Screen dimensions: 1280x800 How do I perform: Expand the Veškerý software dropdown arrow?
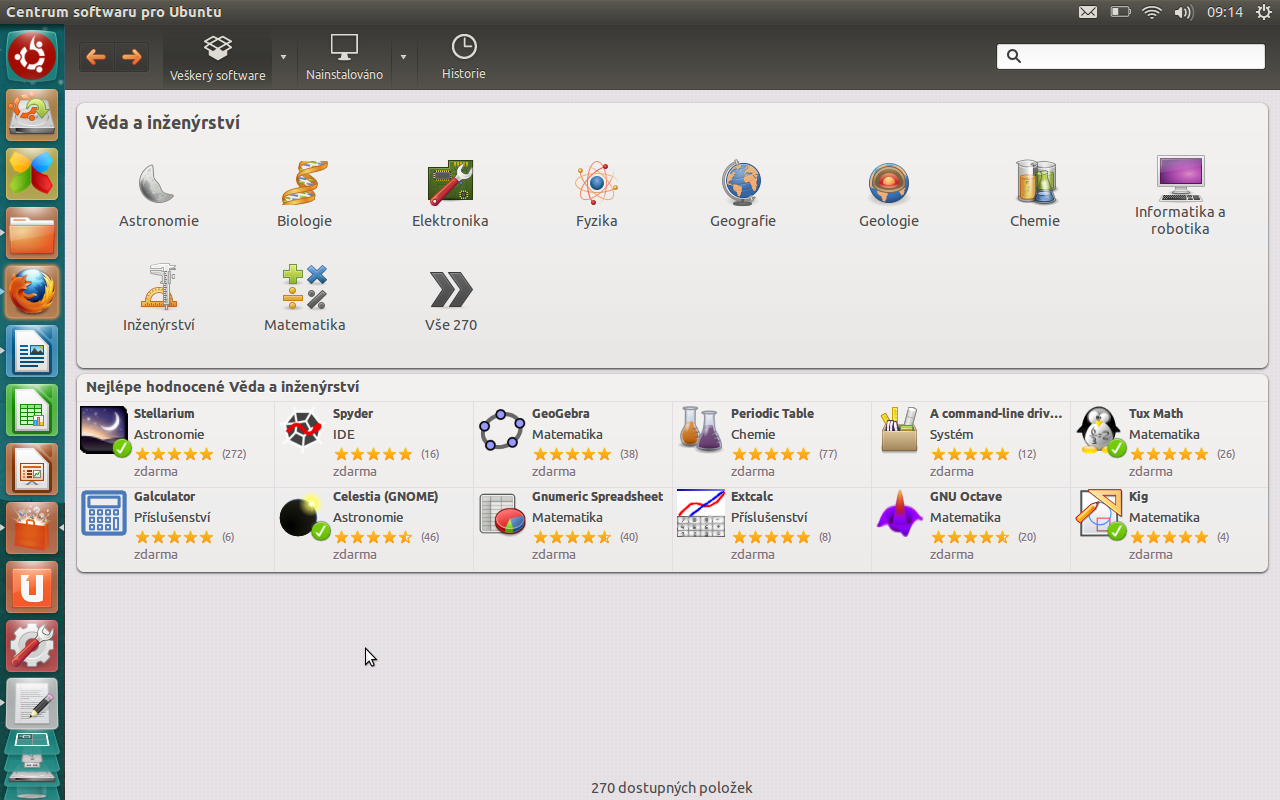[283, 57]
